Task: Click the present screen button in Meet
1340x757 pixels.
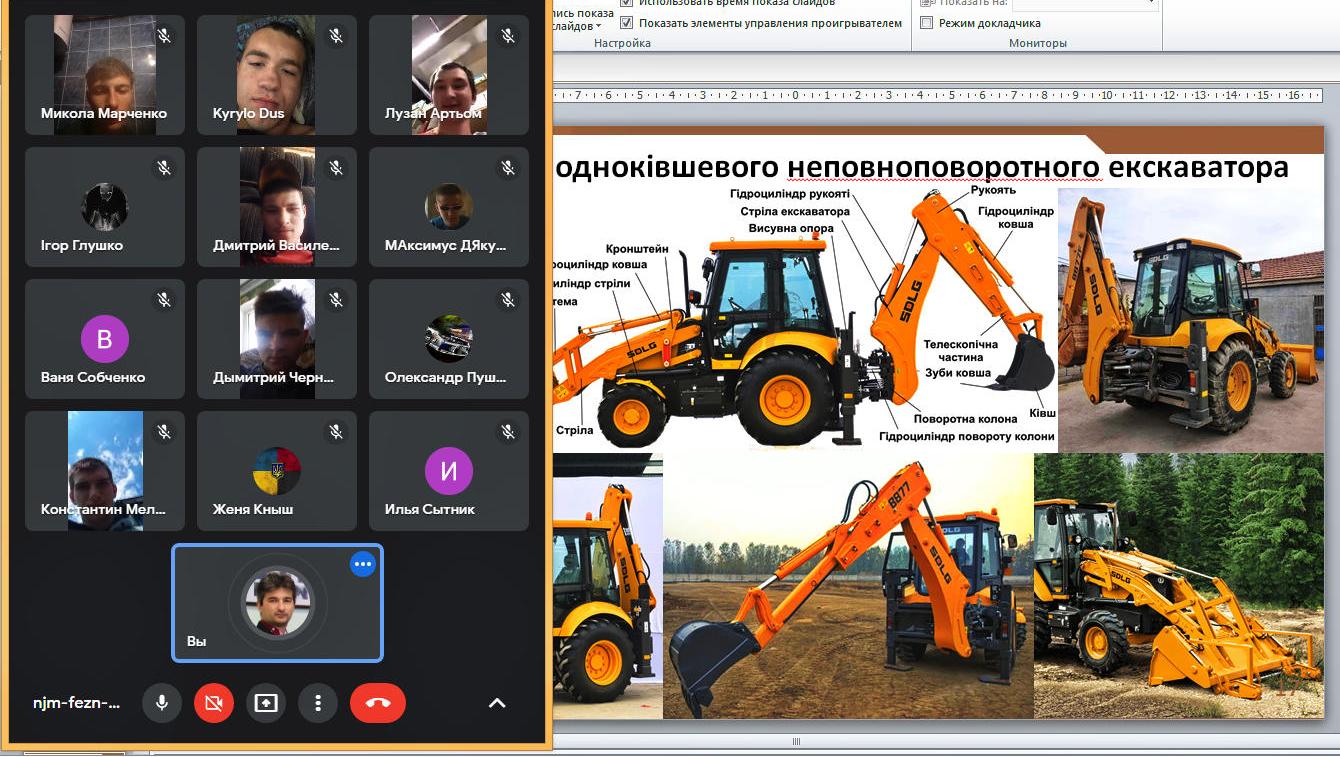Action: (x=266, y=703)
